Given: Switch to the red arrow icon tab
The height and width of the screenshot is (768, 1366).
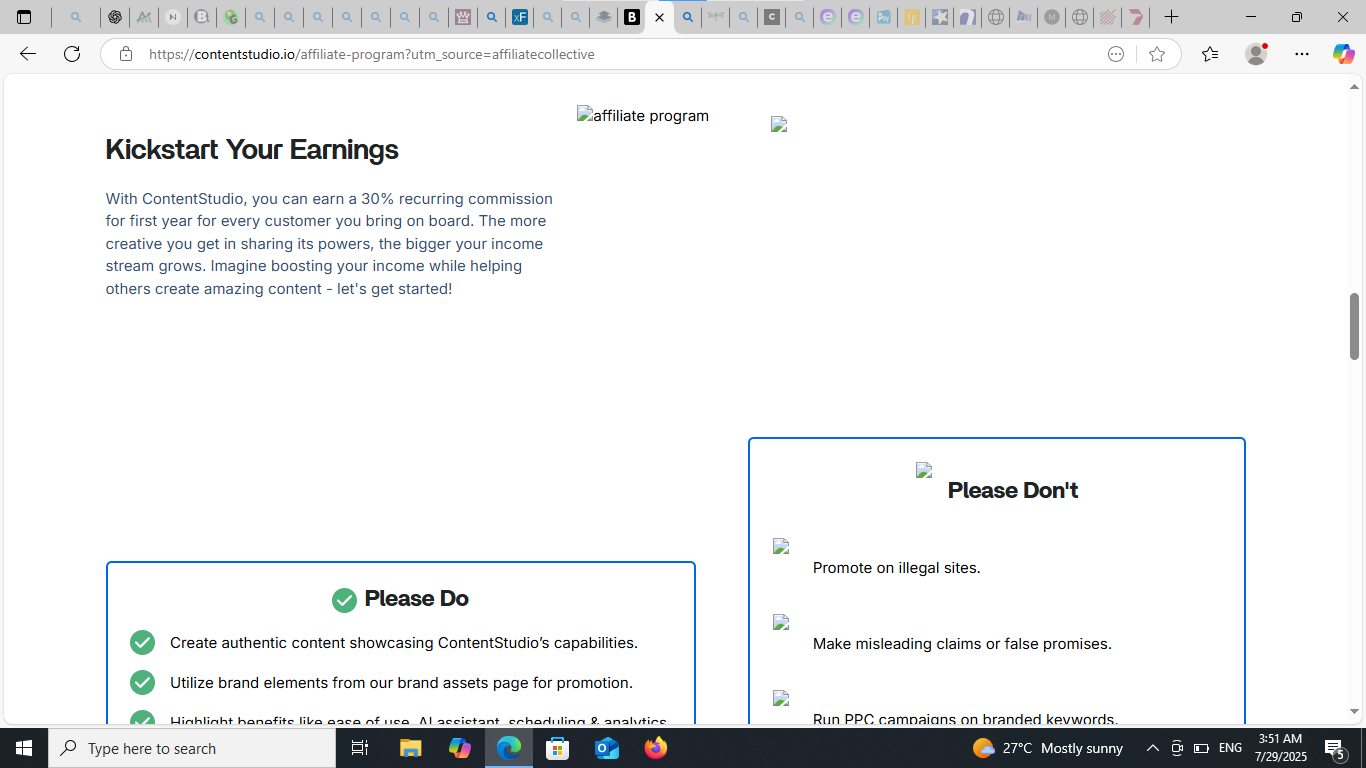Looking at the screenshot, I should tap(1135, 17).
